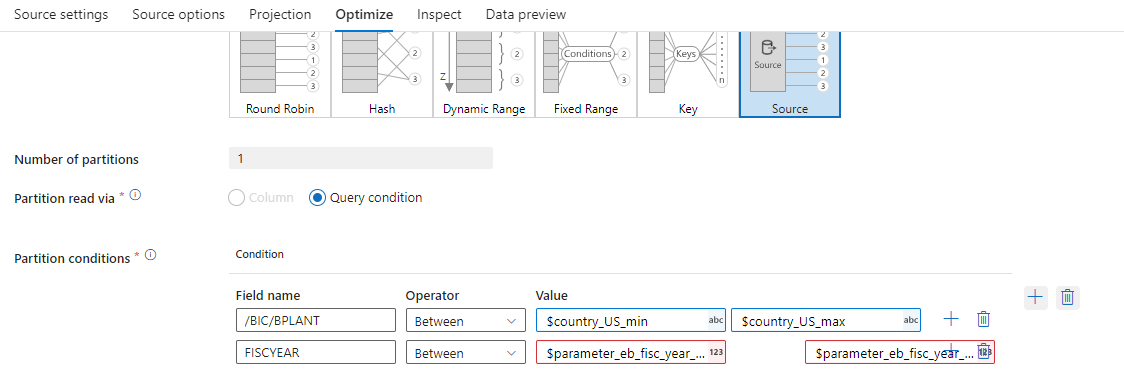
Task: Delete the partition condition group
Action: pos(1067,296)
